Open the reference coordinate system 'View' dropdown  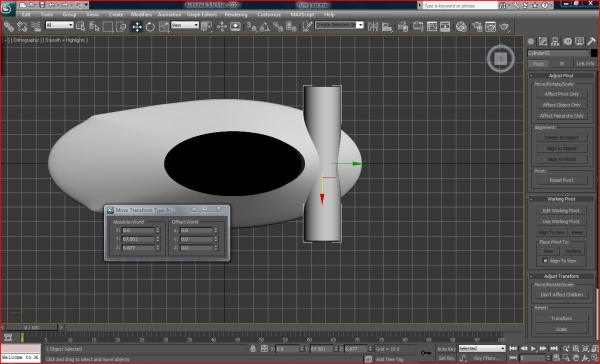[185, 25]
